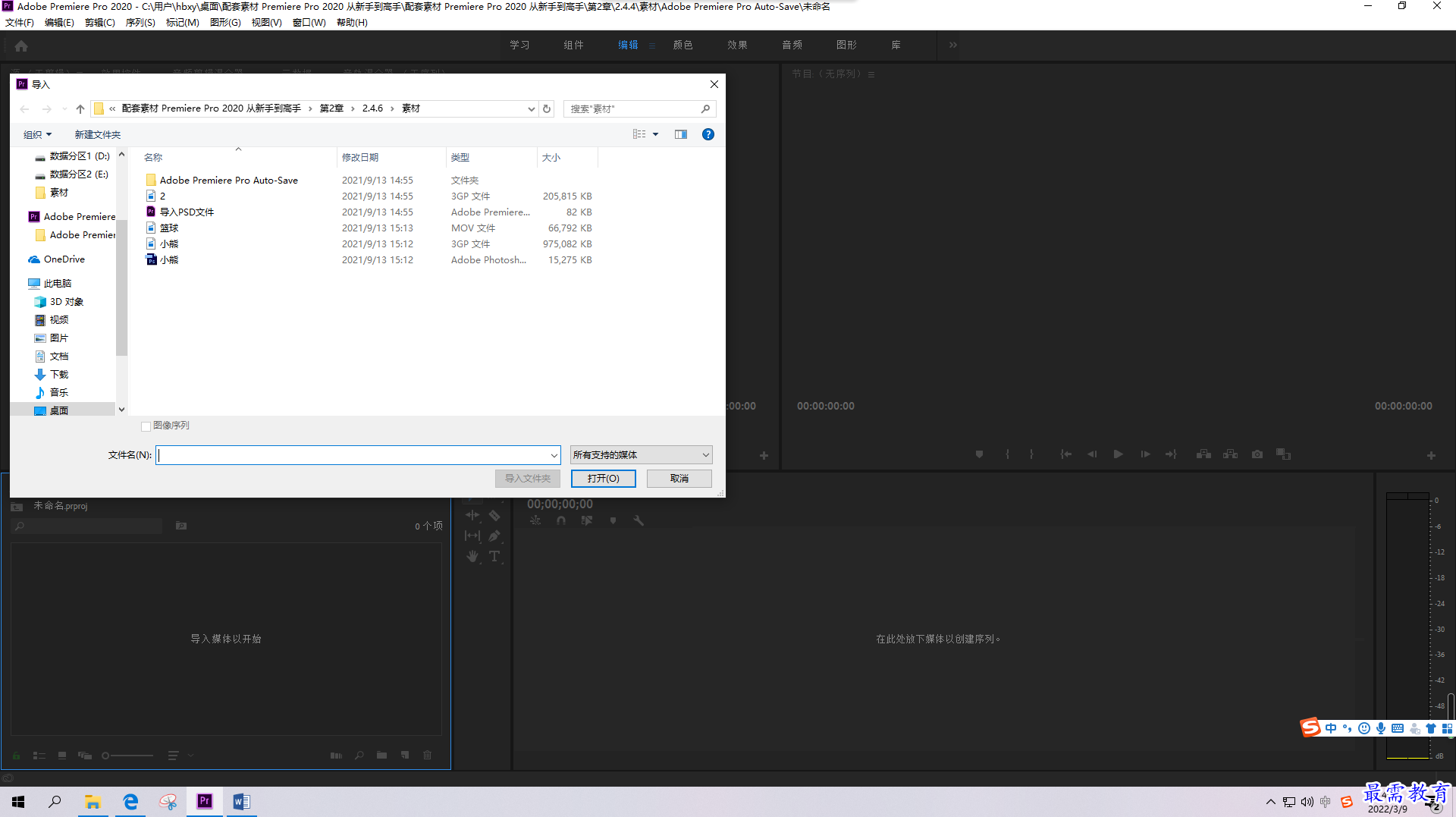Expand address bar path history dropdown

(x=531, y=108)
